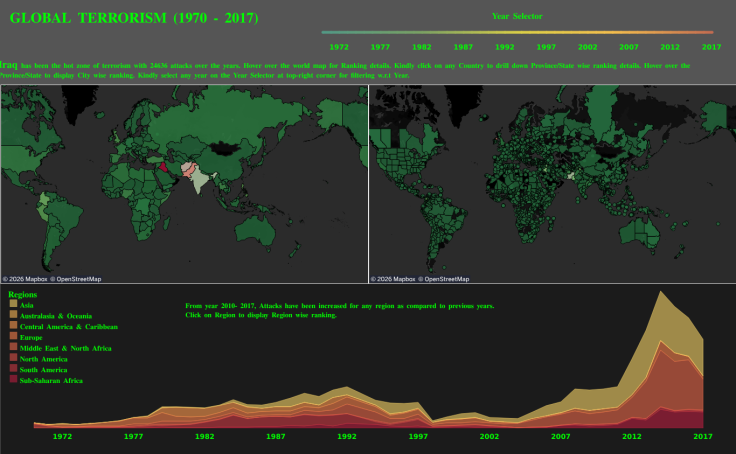The height and width of the screenshot is (454, 736).
Task: Choose 2017 on the Year Selector
Action: (711, 46)
